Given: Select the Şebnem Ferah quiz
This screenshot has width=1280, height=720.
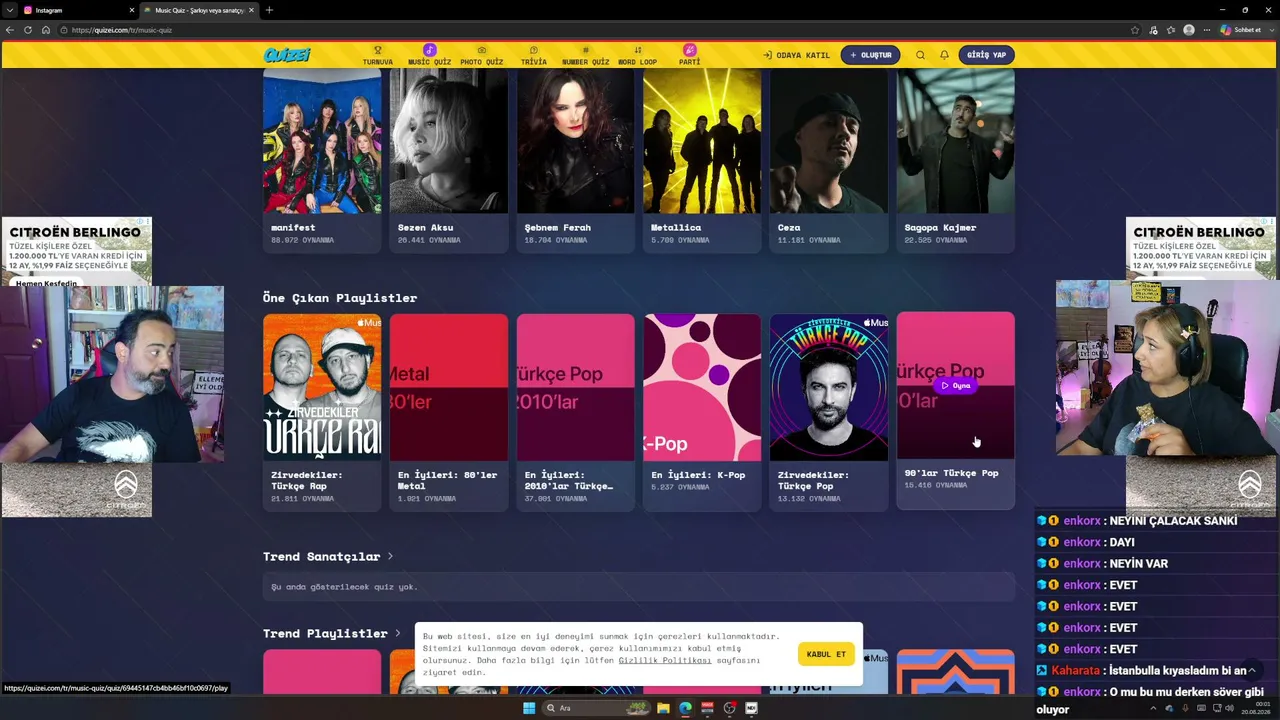Looking at the screenshot, I should tap(575, 160).
